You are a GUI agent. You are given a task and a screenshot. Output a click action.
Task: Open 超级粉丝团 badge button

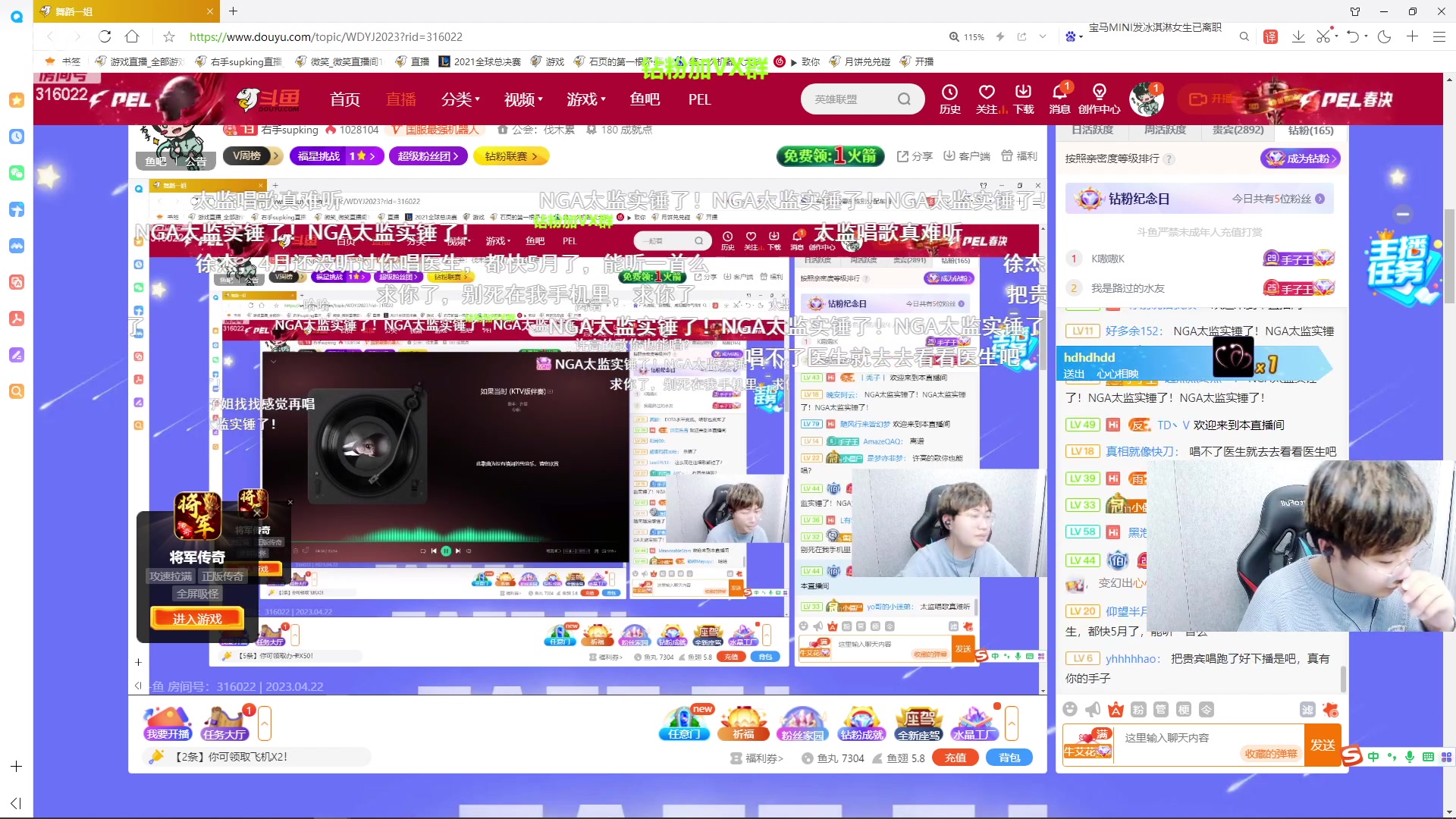coord(428,156)
